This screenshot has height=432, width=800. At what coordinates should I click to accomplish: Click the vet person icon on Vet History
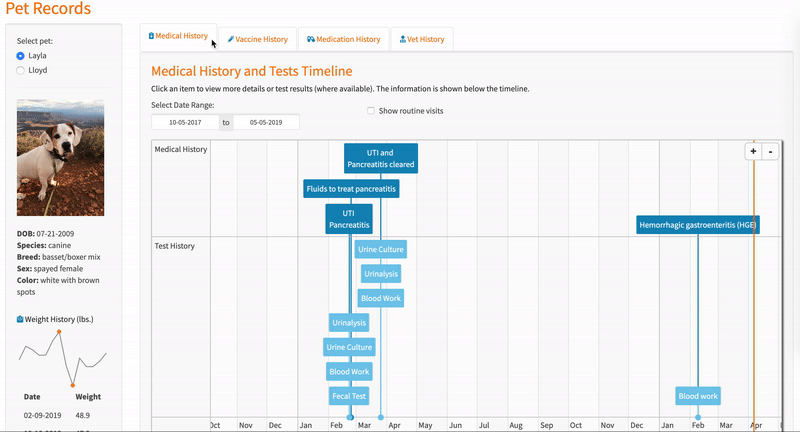point(402,40)
